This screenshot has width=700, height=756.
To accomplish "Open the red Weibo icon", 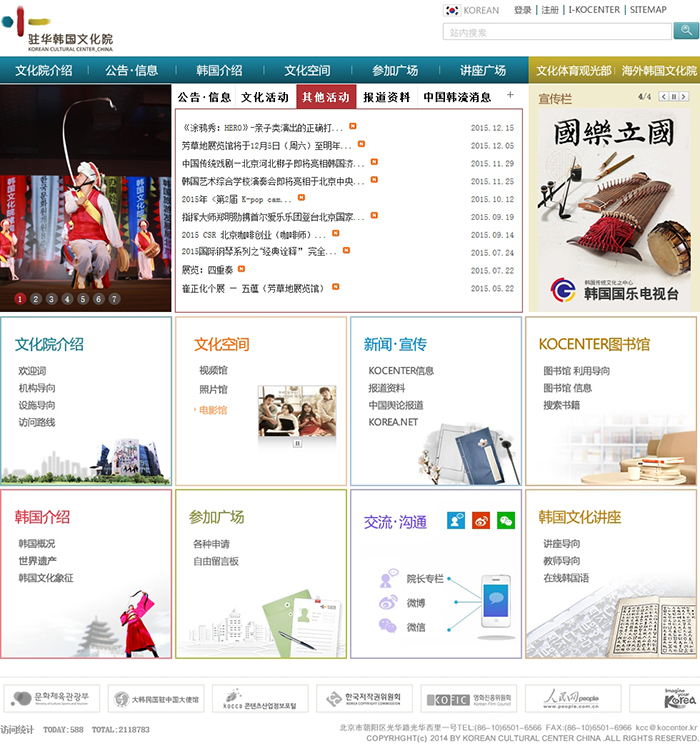I will [481, 520].
